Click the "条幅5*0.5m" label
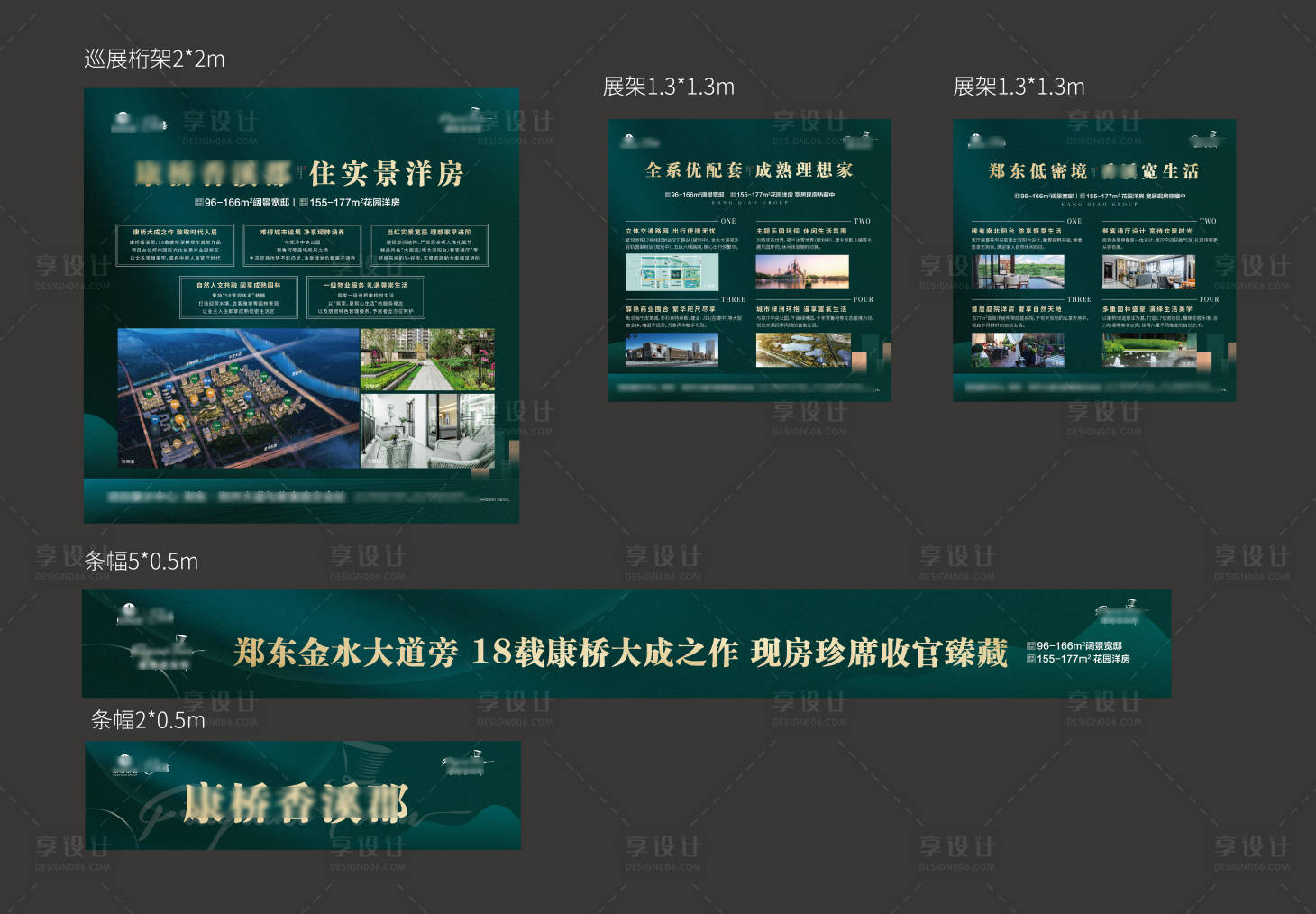 [x=141, y=562]
